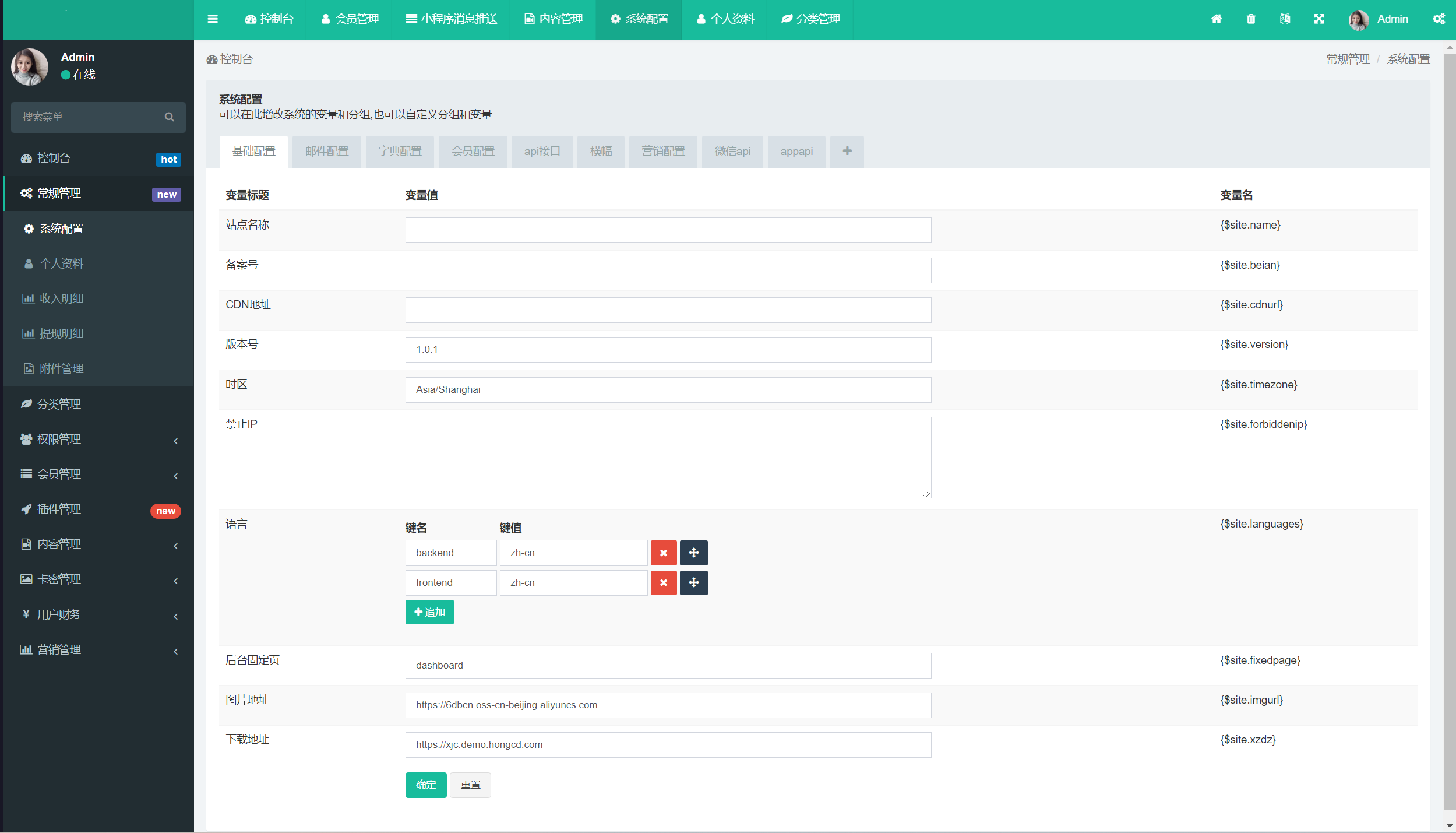This screenshot has height=833, width=1456.
Task: Click the home icon in top bar
Action: [1217, 19]
